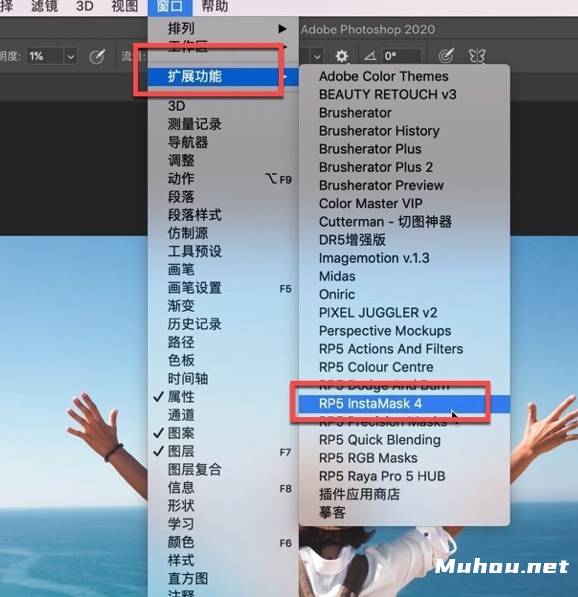Select 动作 menu item

223,179
